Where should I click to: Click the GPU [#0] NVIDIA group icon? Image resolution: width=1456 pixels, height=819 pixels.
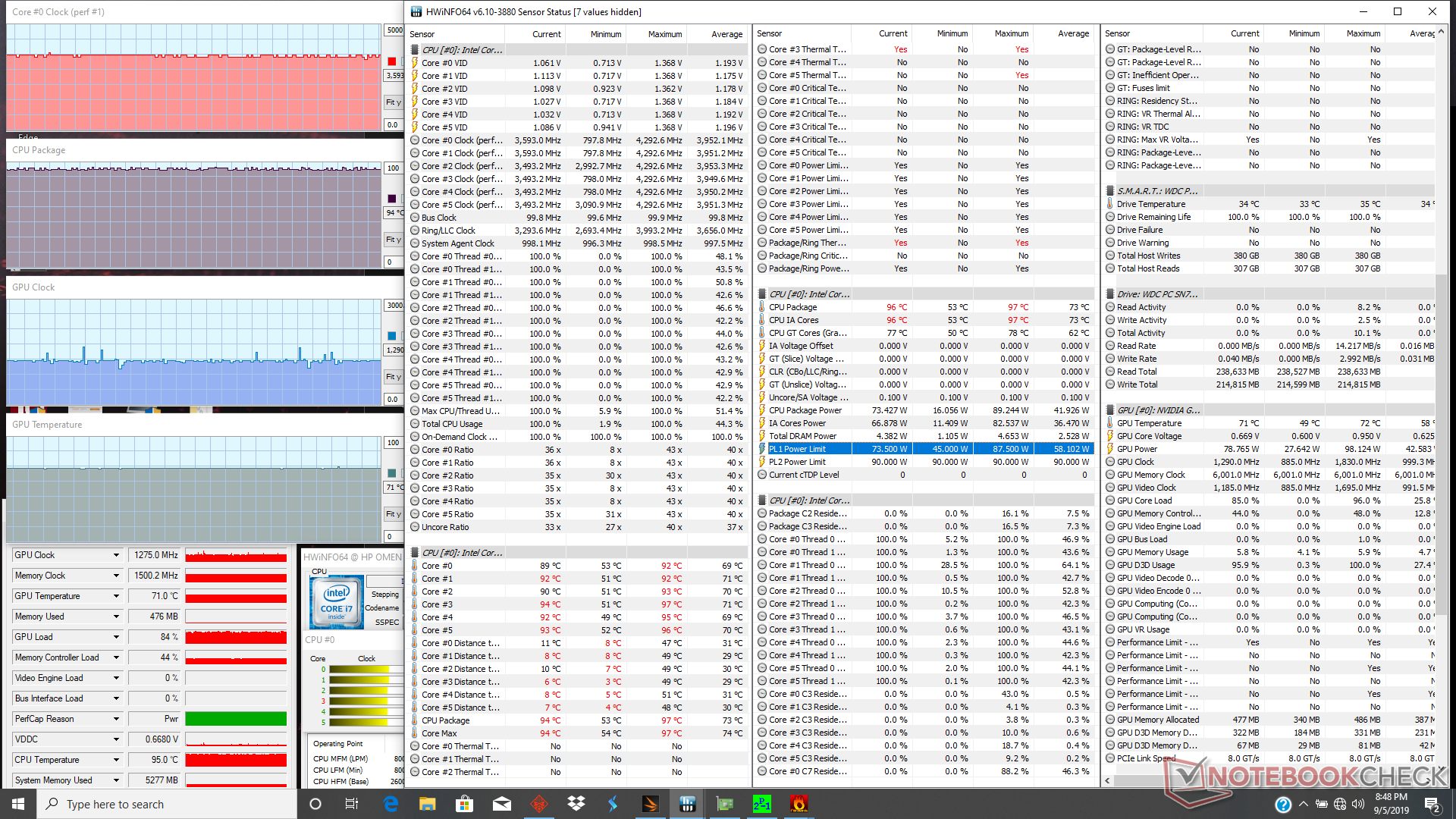point(1110,410)
